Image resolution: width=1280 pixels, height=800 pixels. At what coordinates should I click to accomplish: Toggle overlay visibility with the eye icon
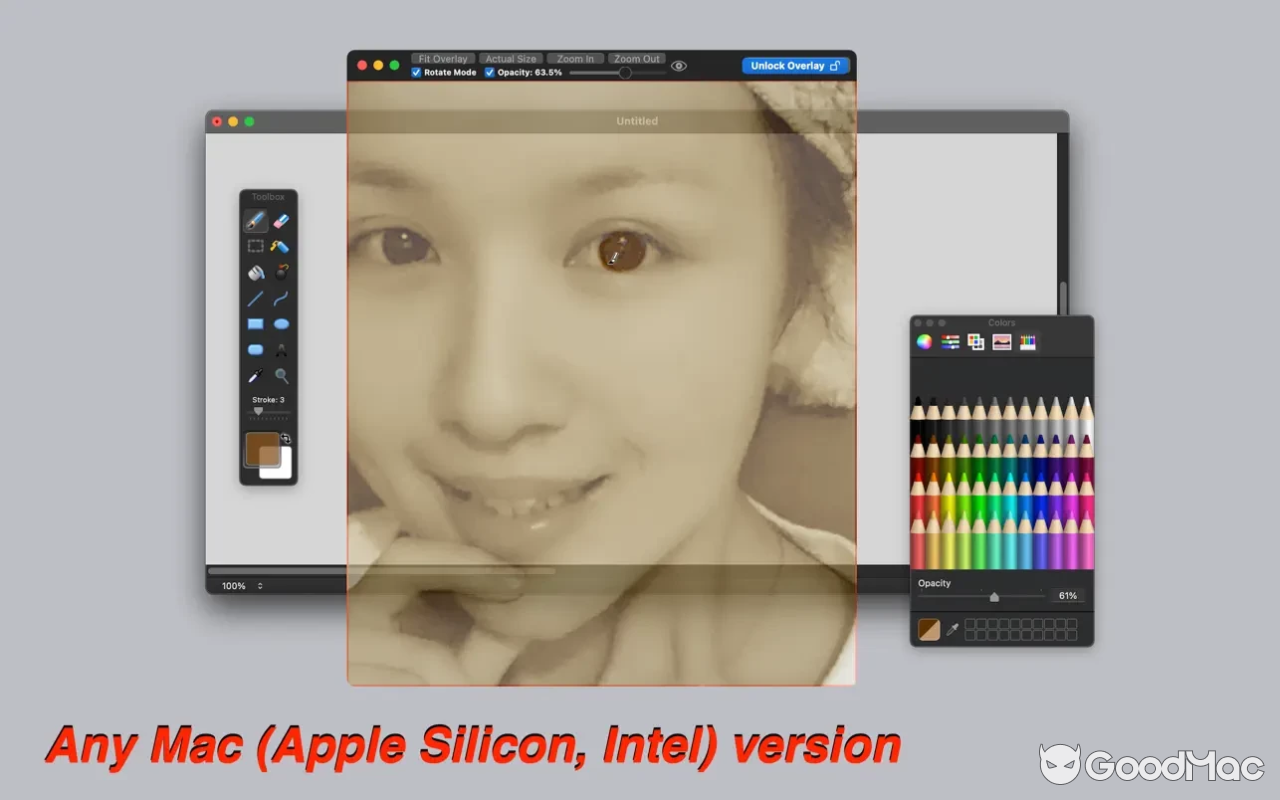tap(679, 65)
